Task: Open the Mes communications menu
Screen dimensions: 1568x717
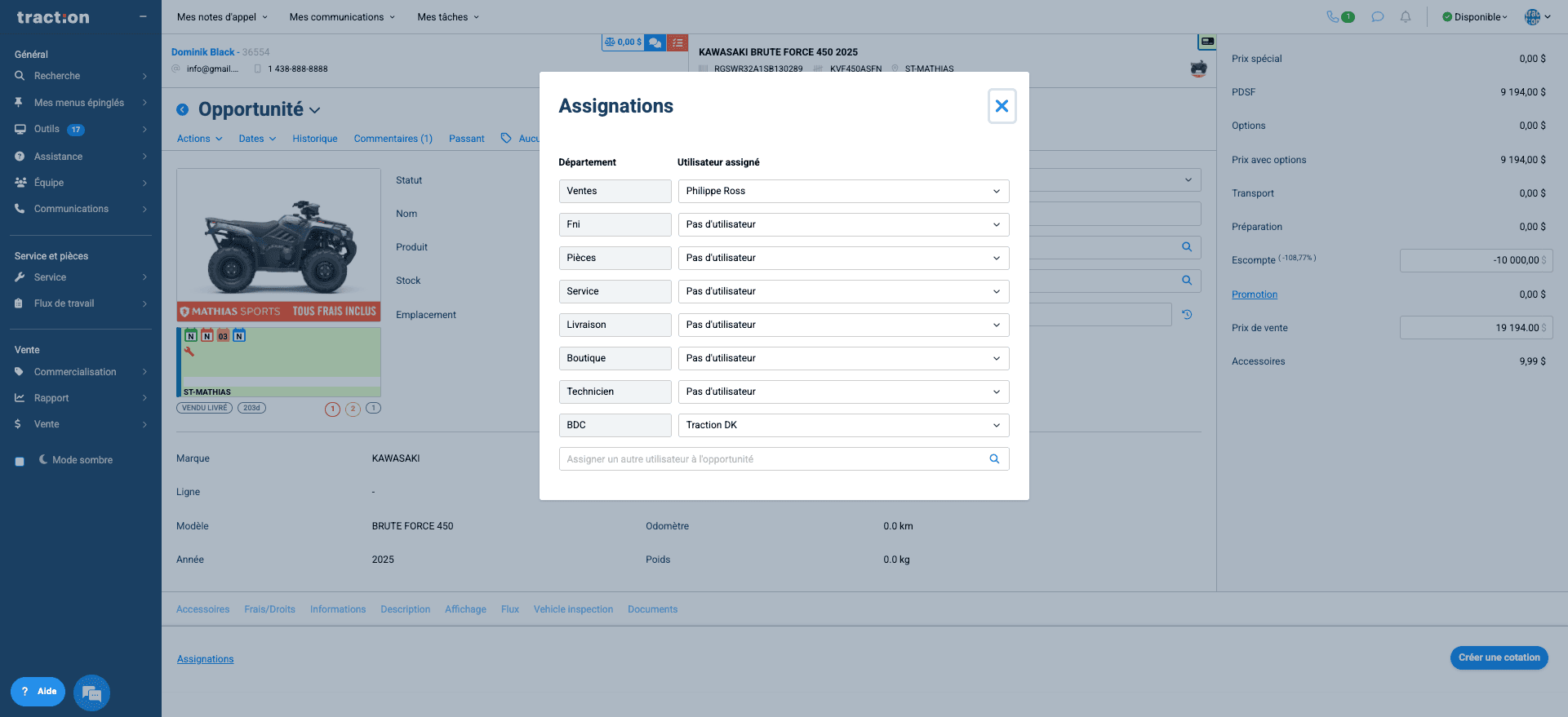Action: [342, 17]
